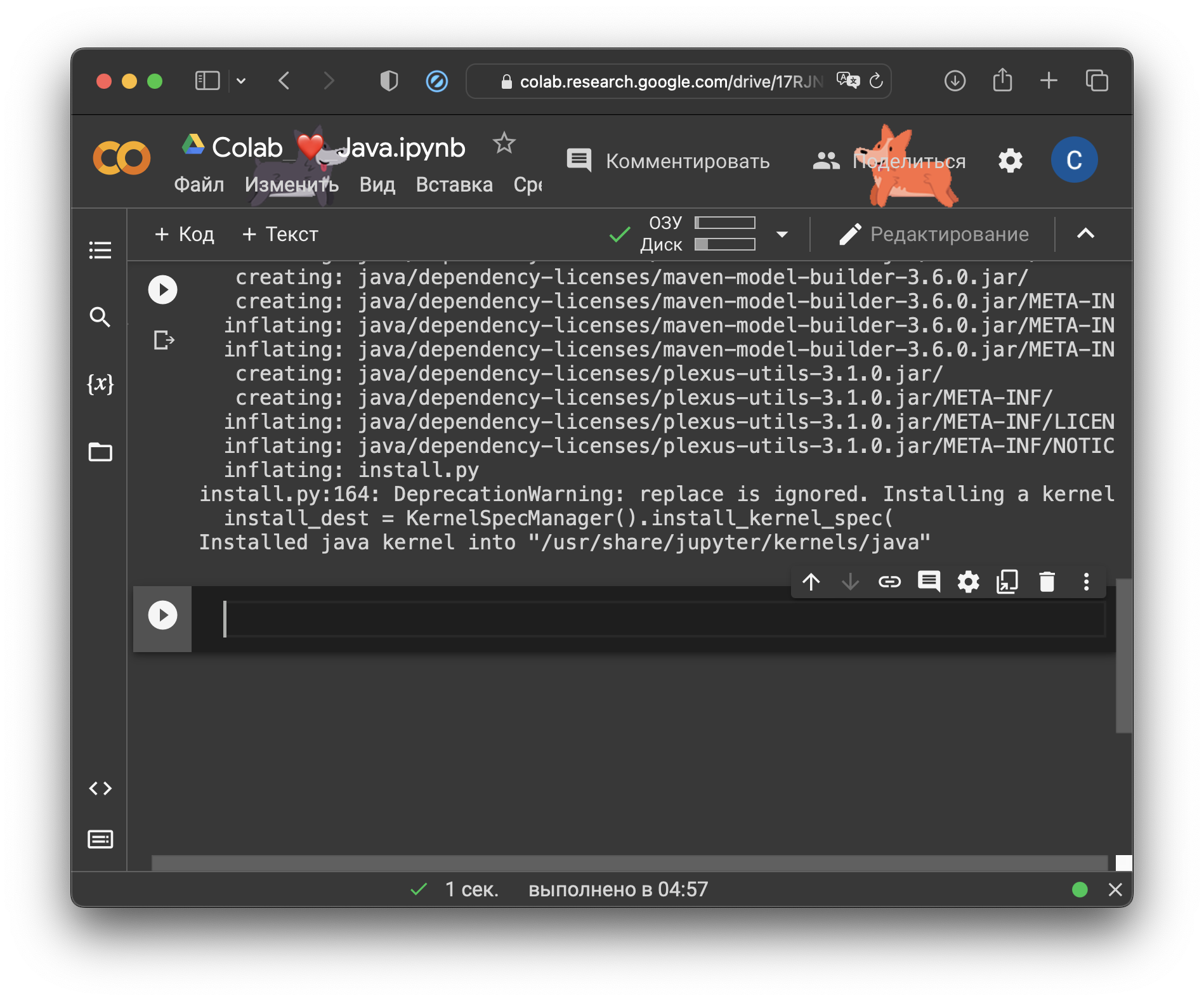Click the ОЗУ usage bar
1204x1001 pixels.
click(725, 223)
